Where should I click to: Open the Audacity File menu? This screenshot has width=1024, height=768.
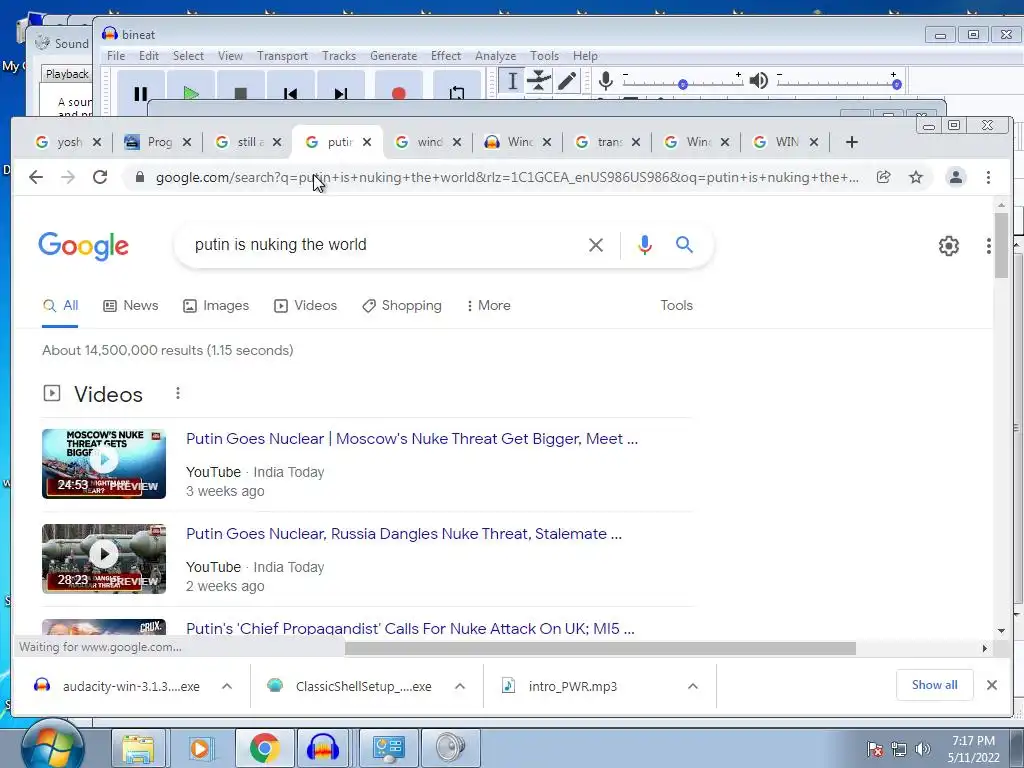116,56
